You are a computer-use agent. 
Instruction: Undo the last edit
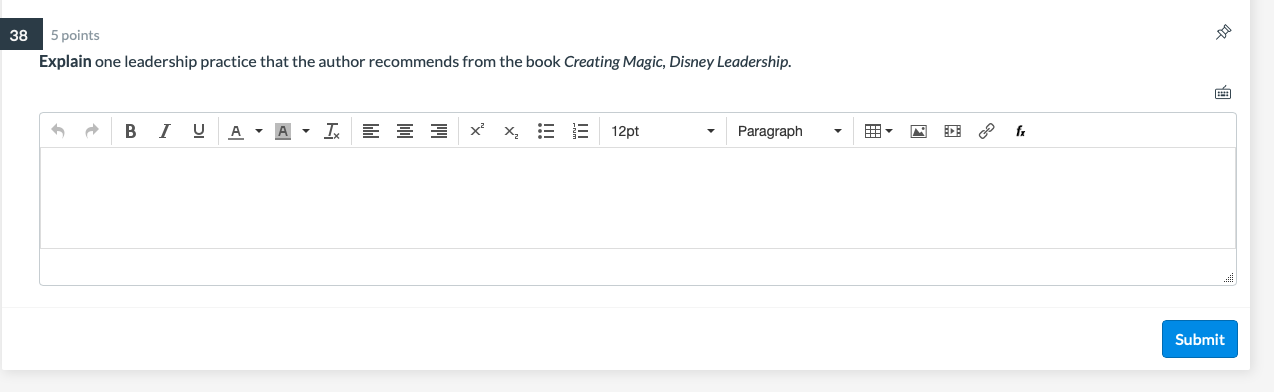coord(58,131)
